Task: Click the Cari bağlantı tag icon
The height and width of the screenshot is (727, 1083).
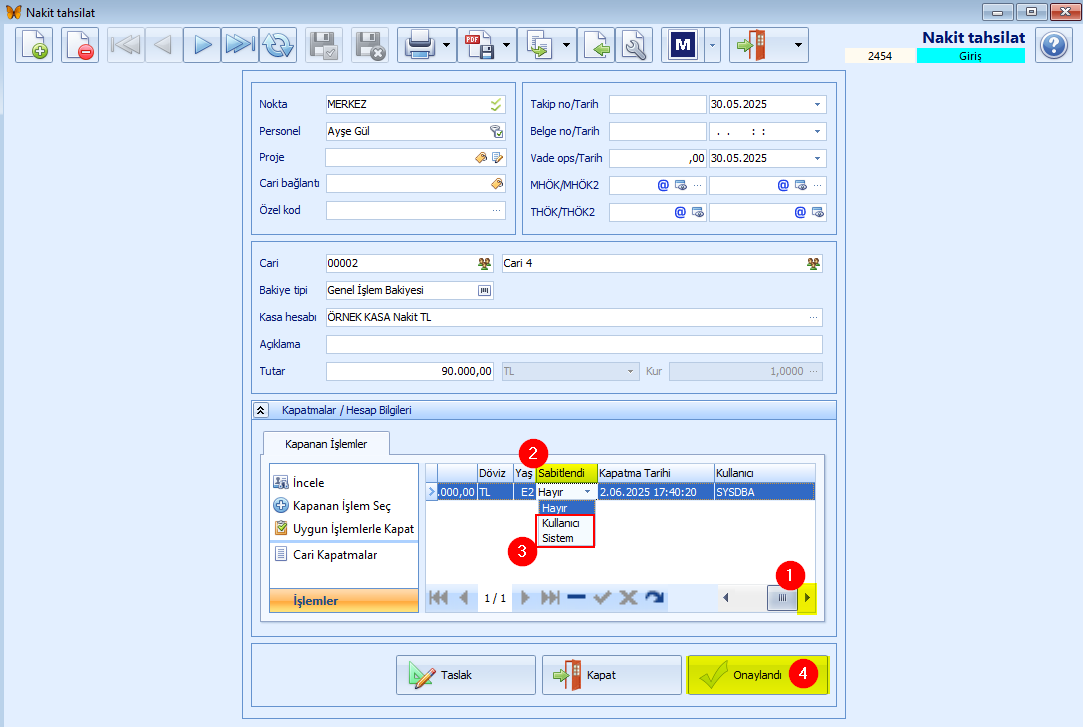Action: (497, 184)
